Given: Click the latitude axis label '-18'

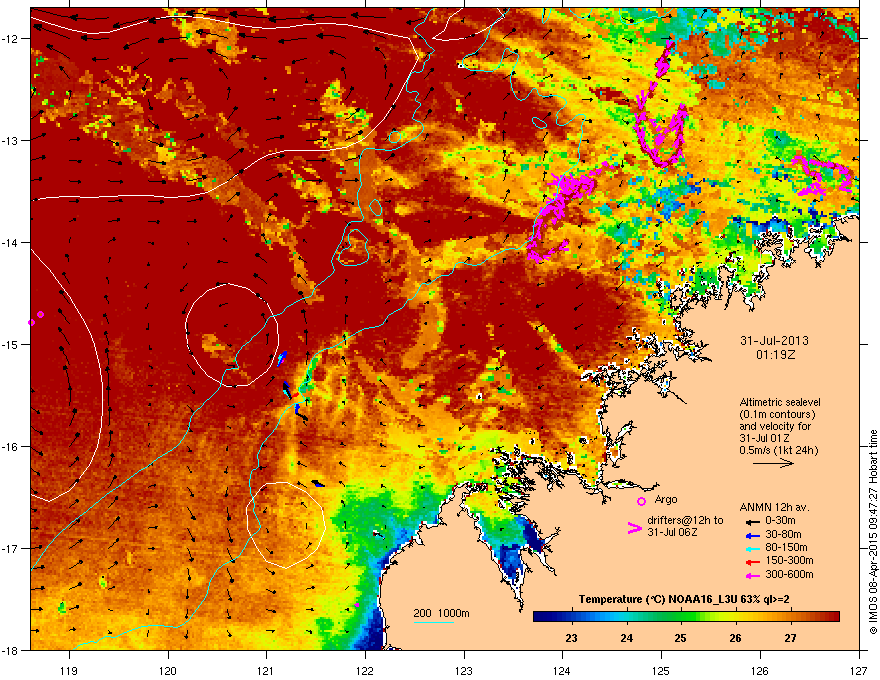Looking at the screenshot, I should click(10, 650).
